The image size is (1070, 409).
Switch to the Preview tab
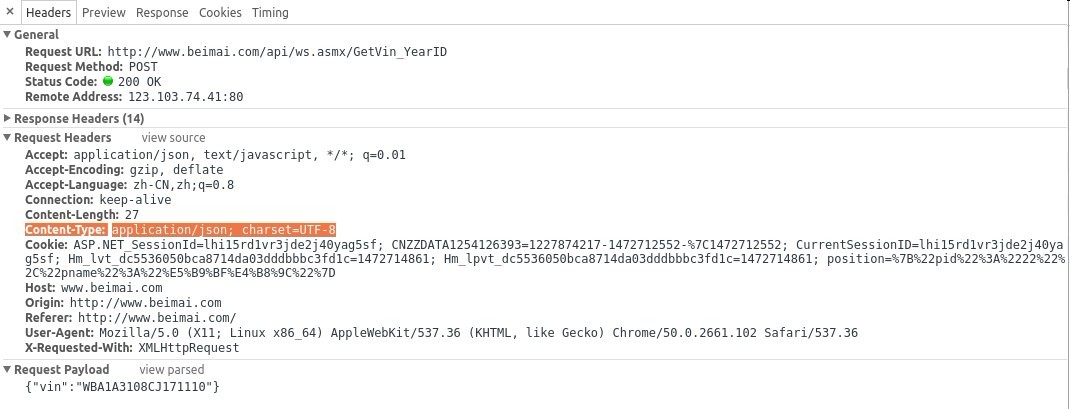104,12
